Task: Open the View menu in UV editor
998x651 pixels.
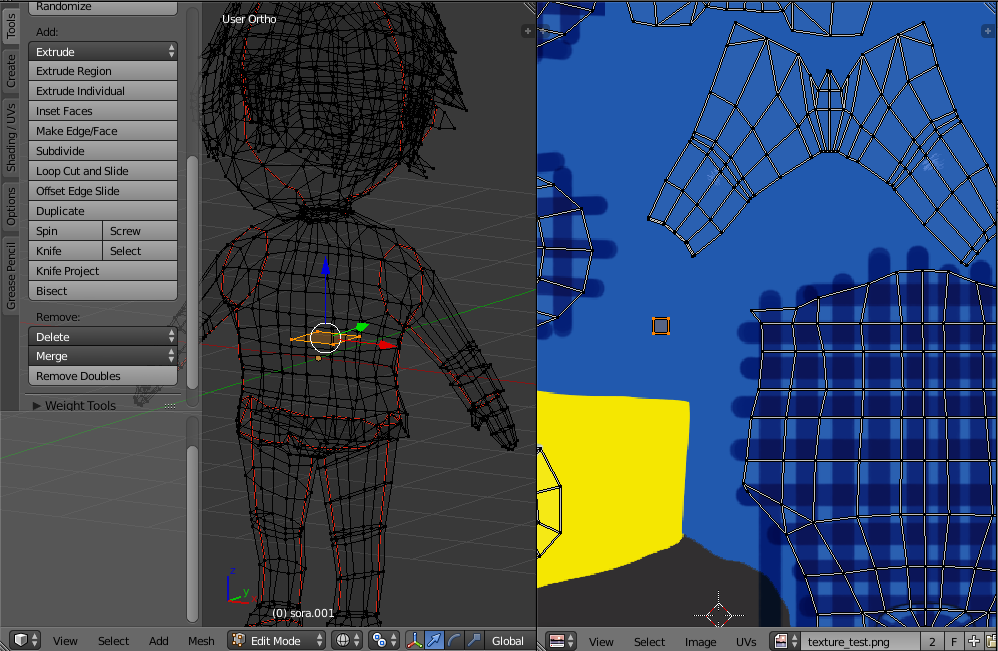Action: [x=601, y=641]
